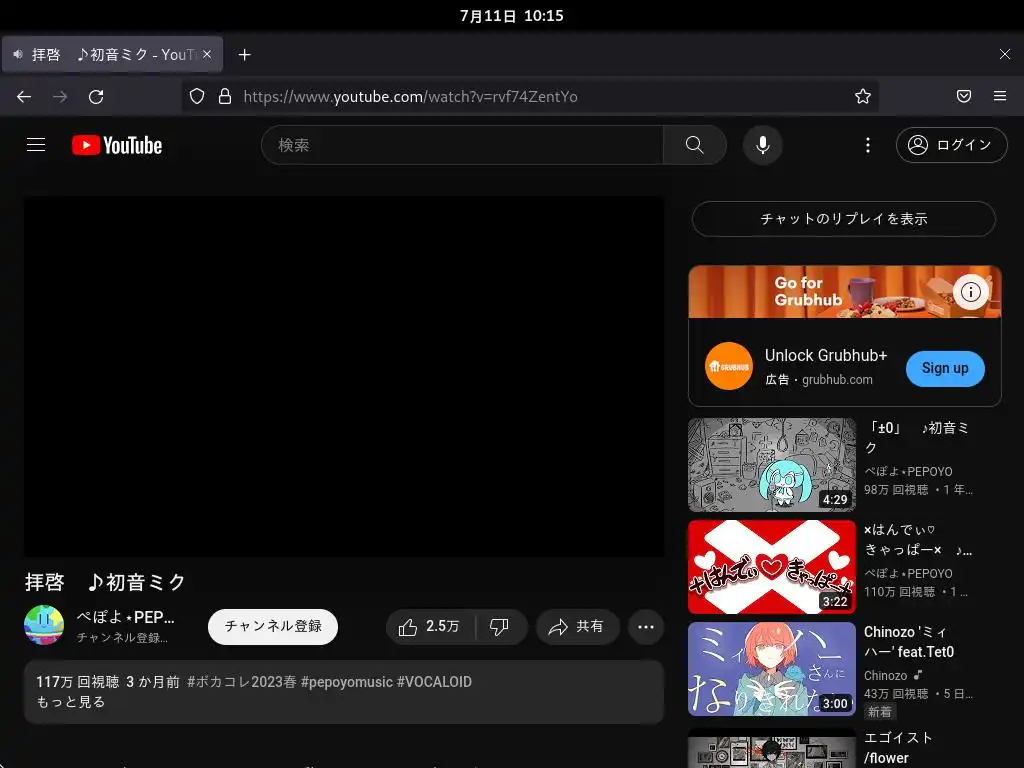Screen dimensions: 1024x768
Task: Close the 拝啓 ♪初音ミク tab
Action: pos(207,54)
